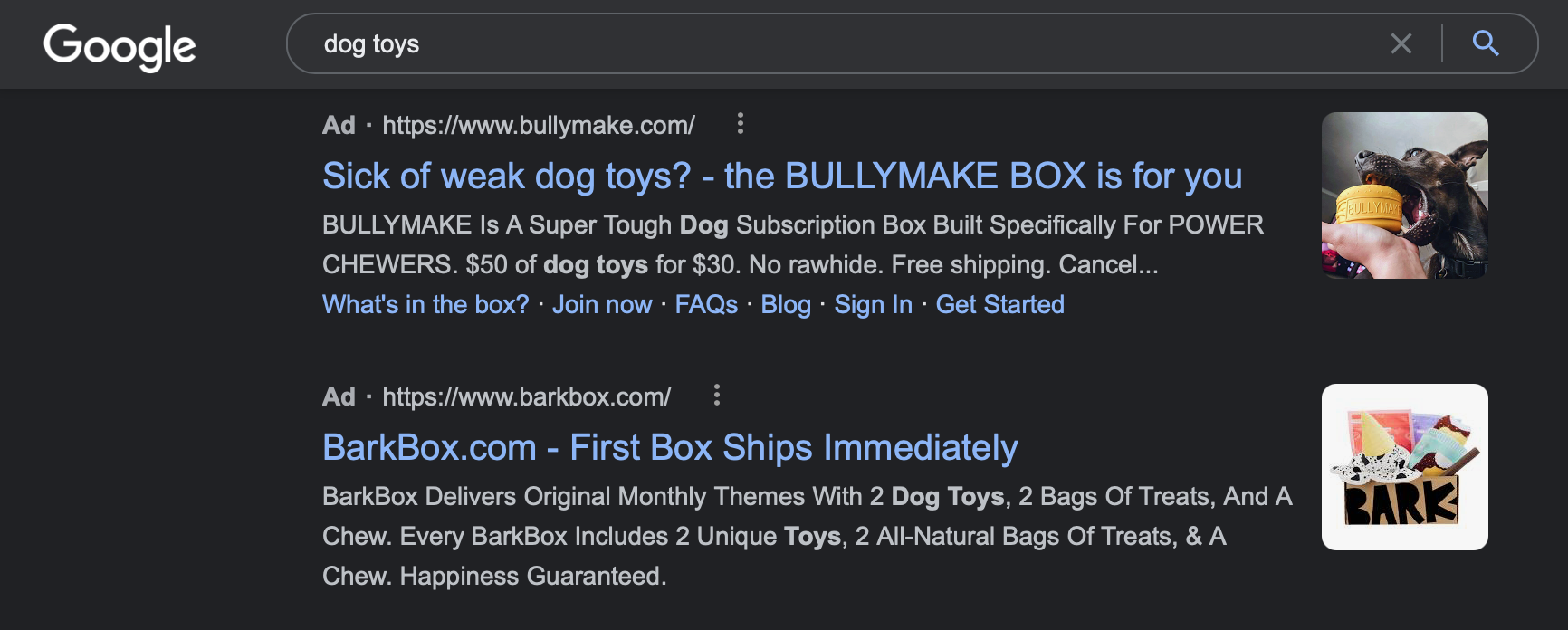Screen dimensions: 1568x630
Task: Open the FAQs sitelink under Bullymake
Action: click(x=706, y=305)
